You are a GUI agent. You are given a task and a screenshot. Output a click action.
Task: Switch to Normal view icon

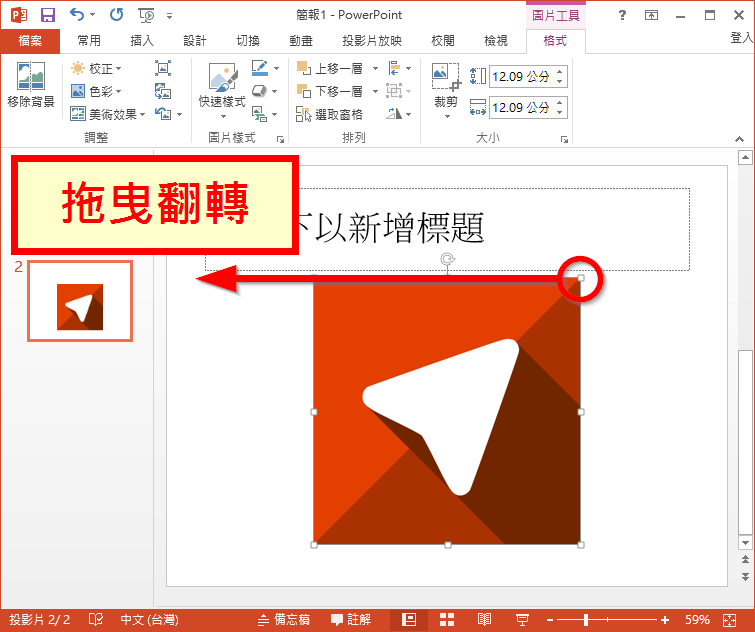(x=409, y=619)
